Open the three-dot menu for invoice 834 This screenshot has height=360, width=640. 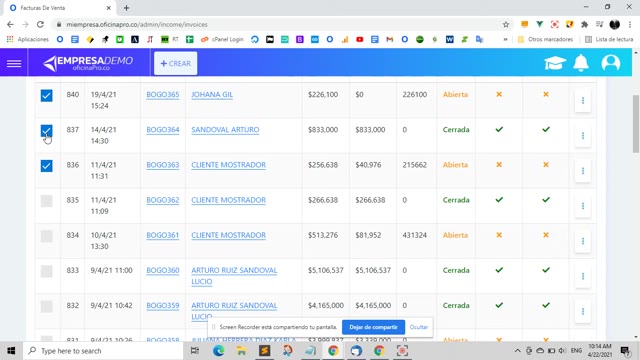point(582,240)
